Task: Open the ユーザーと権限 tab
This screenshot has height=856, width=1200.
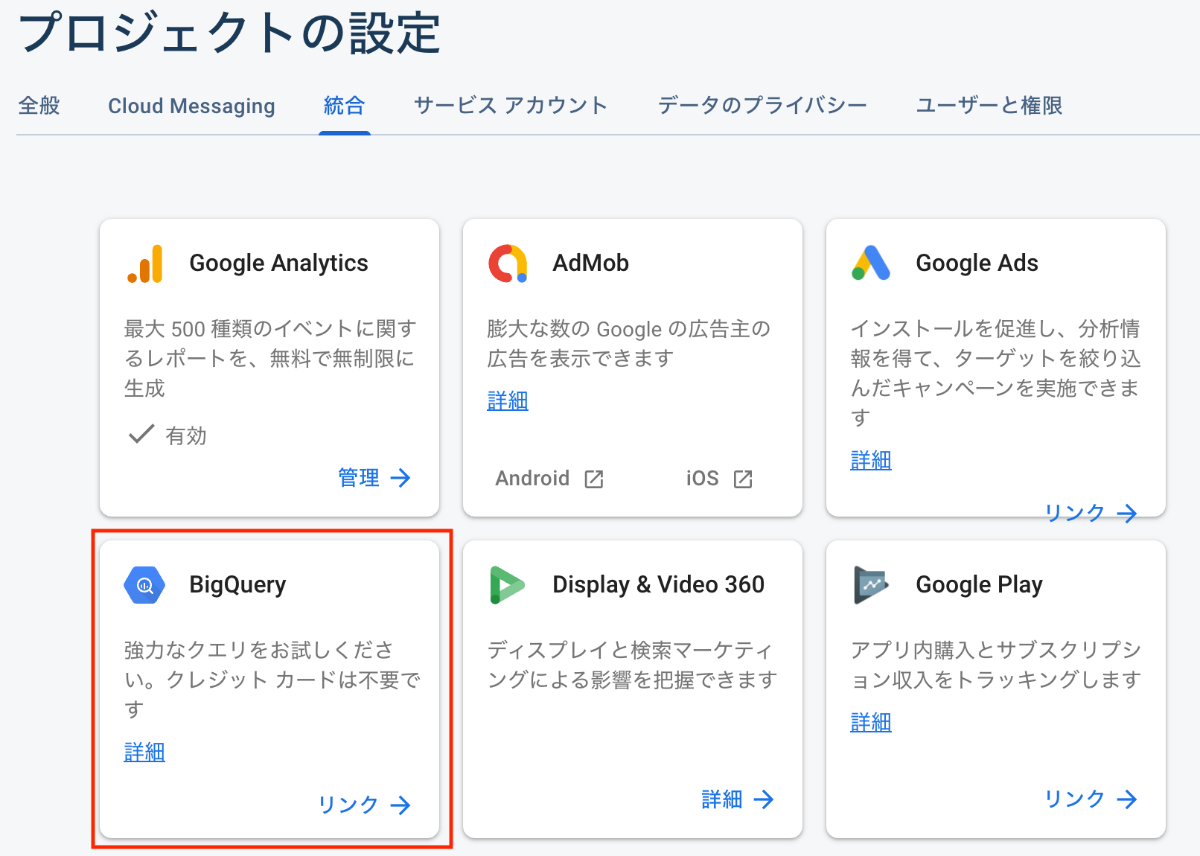Action: (x=989, y=106)
